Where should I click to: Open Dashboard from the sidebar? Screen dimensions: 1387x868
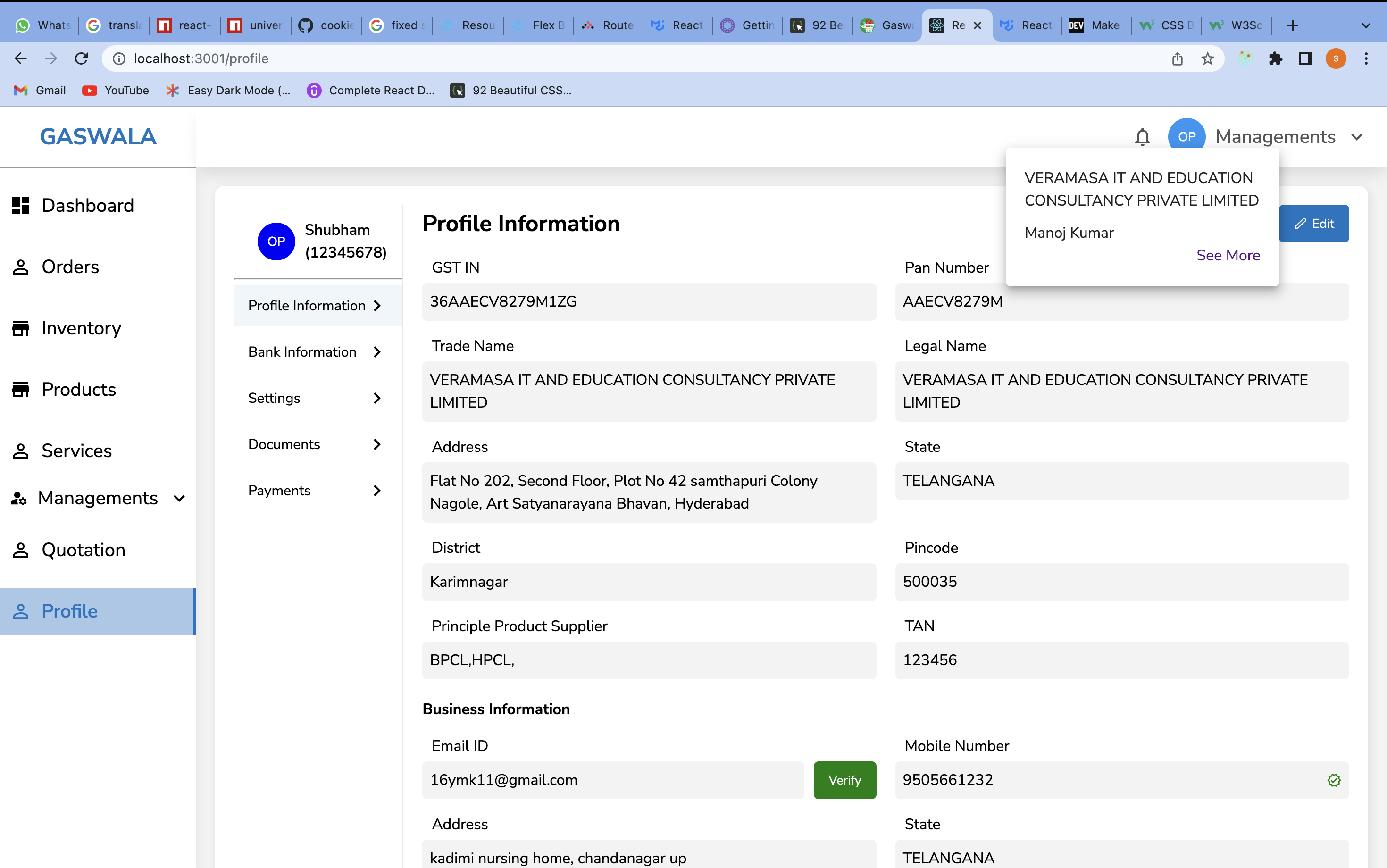[x=87, y=206]
